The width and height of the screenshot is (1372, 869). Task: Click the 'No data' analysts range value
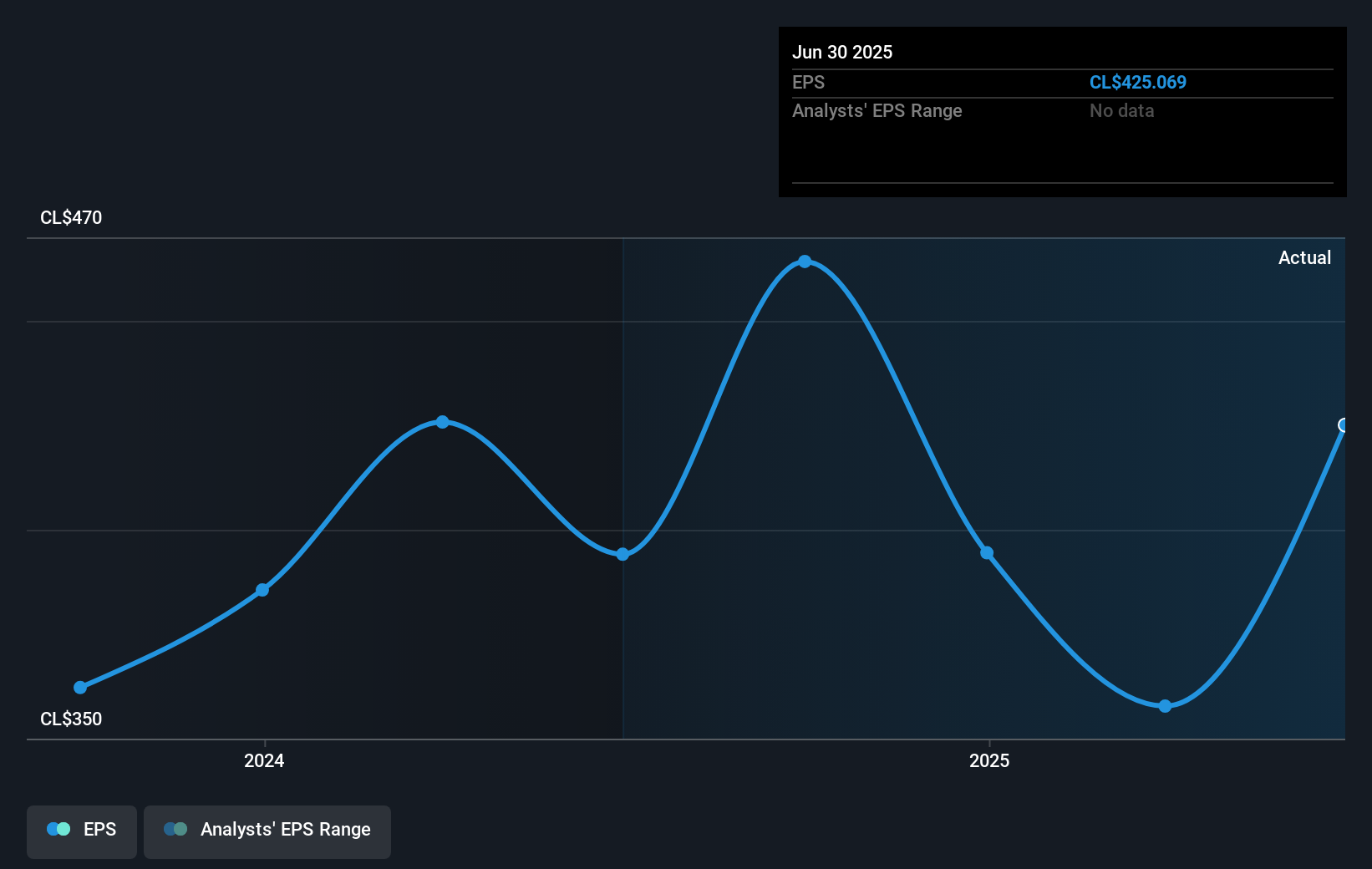(1122, 110)
